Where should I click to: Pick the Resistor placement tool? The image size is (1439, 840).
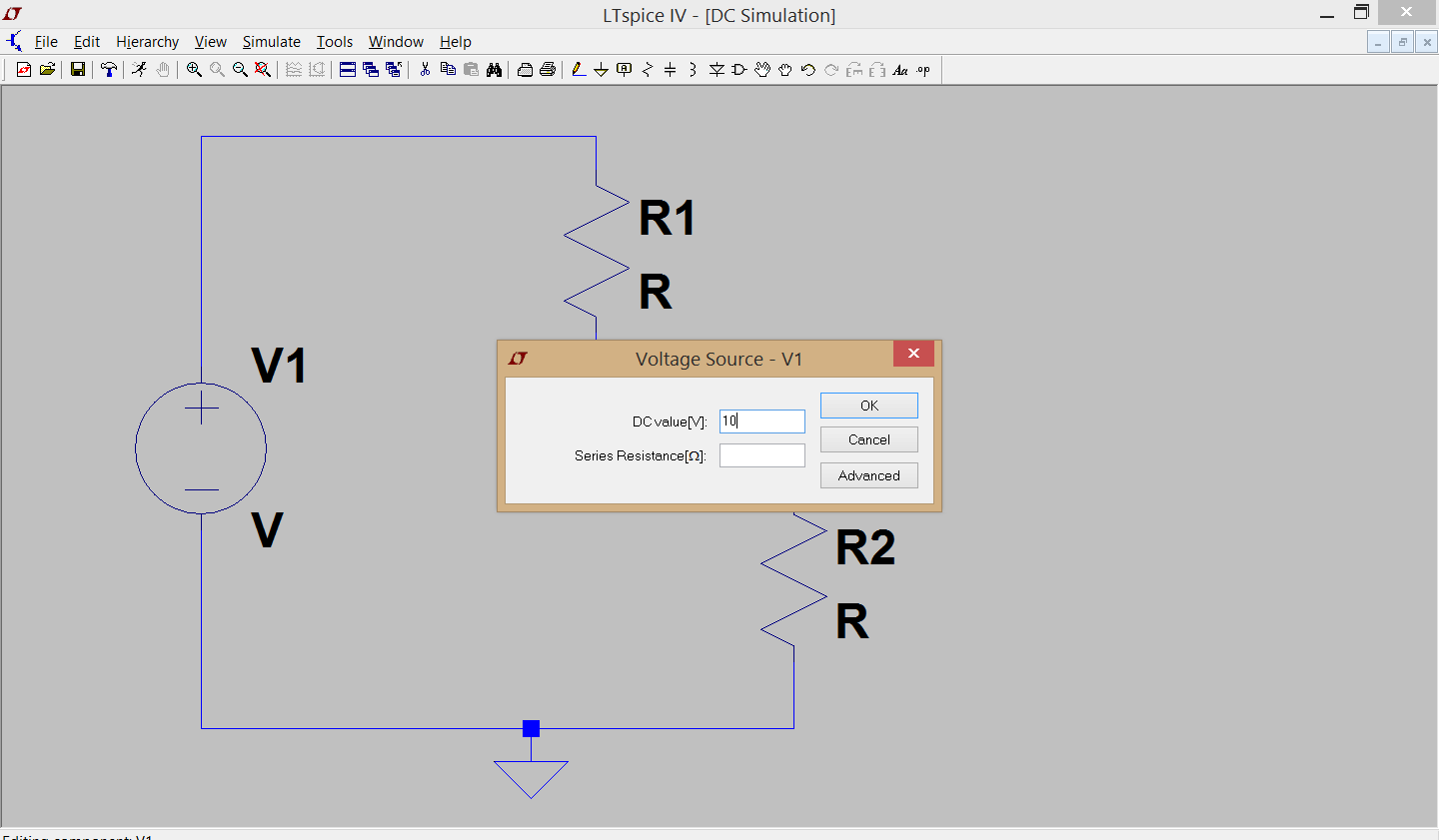tap(648, 70)
